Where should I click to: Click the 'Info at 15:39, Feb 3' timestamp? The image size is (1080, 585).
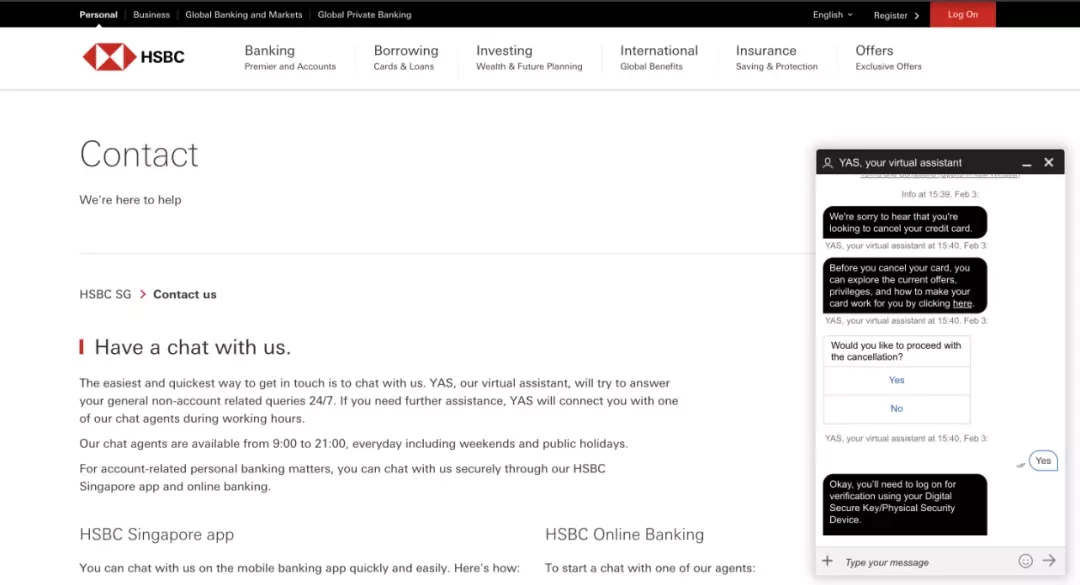click(x=939, y=194)
